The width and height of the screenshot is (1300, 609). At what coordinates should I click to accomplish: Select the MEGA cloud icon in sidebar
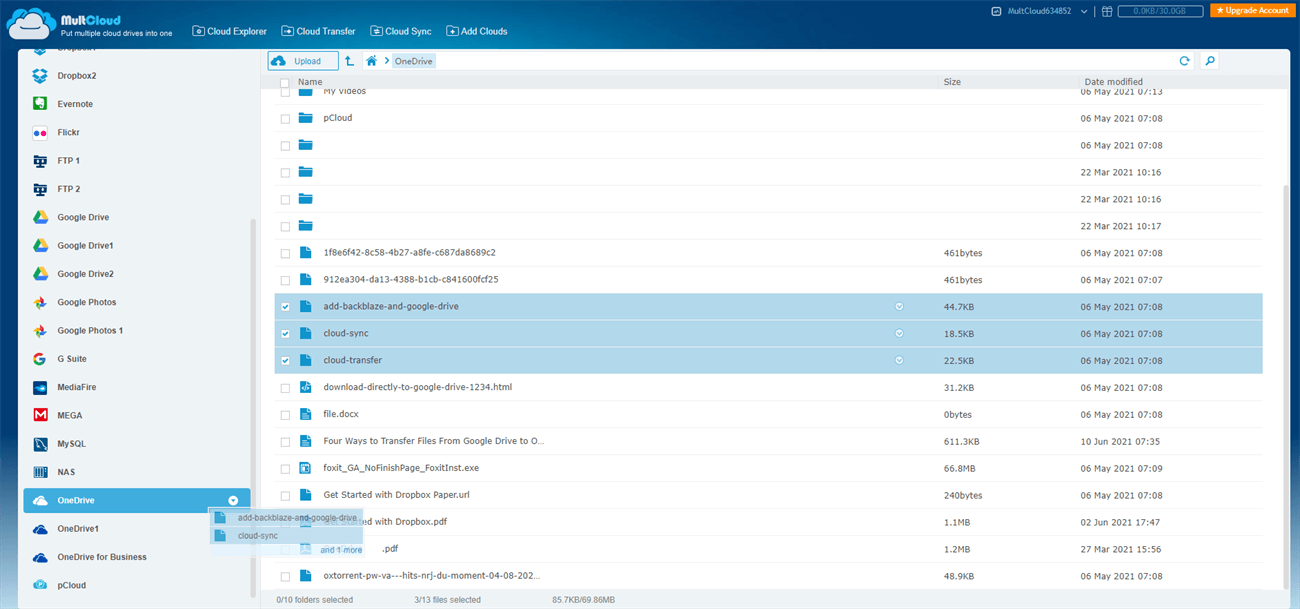(40, 415)
